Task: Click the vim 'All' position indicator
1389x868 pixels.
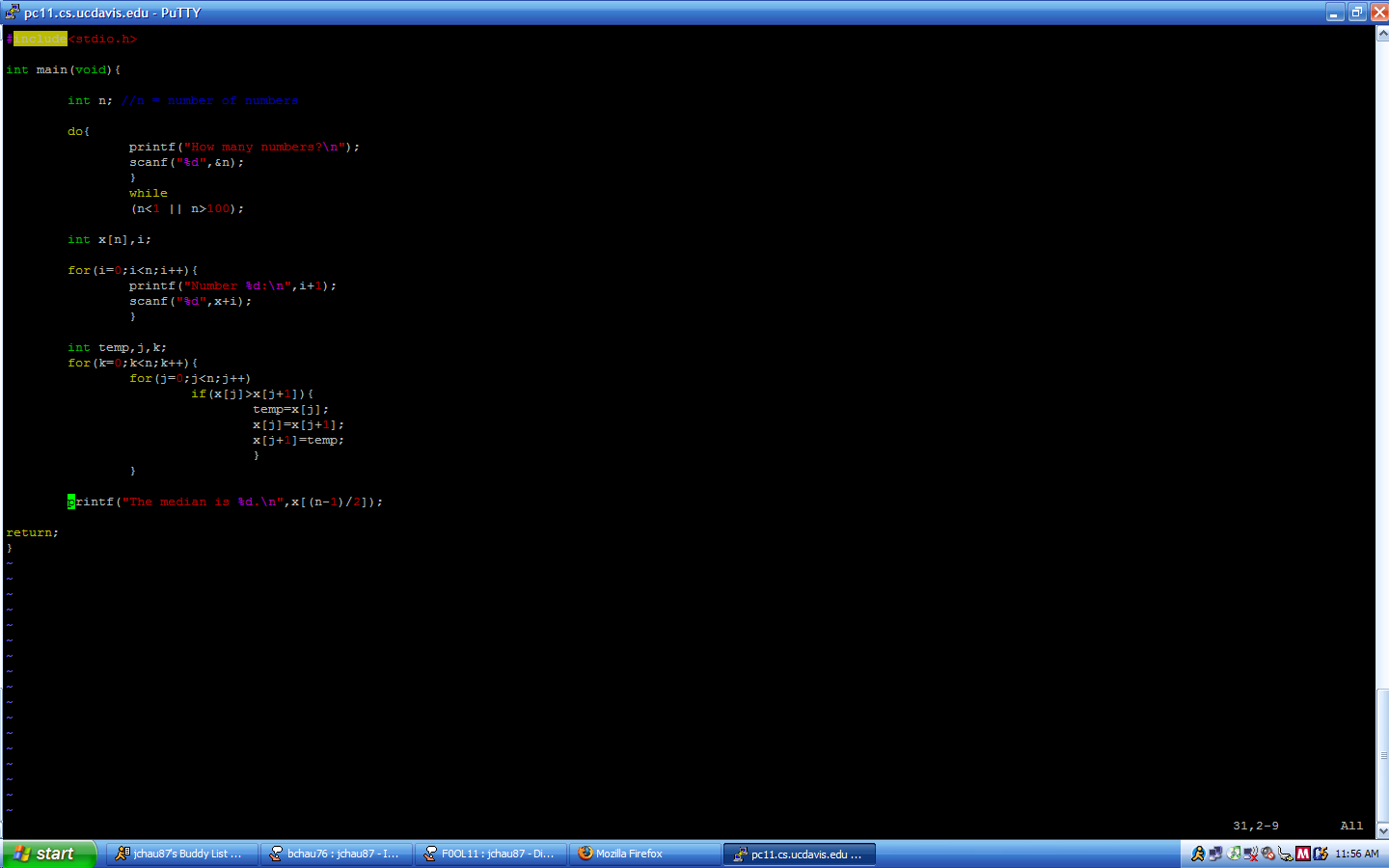Action: click(1351, 826)
